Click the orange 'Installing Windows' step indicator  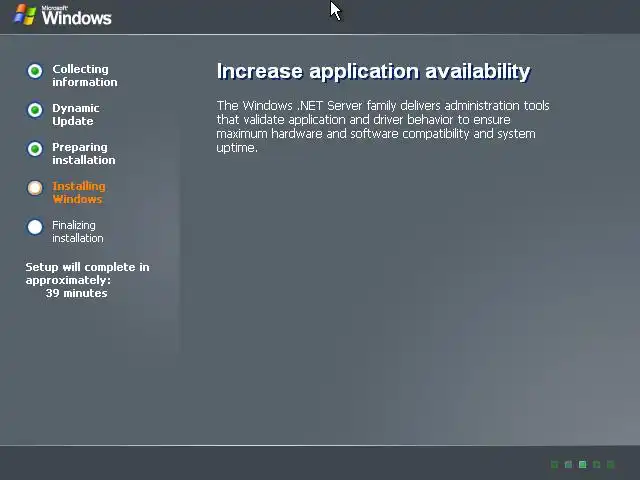pos(35,188)
